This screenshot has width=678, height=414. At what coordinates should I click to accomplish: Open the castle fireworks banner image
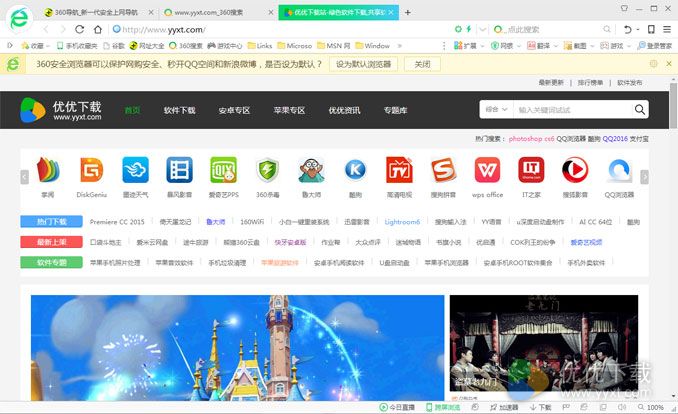(x=237, y=348)
